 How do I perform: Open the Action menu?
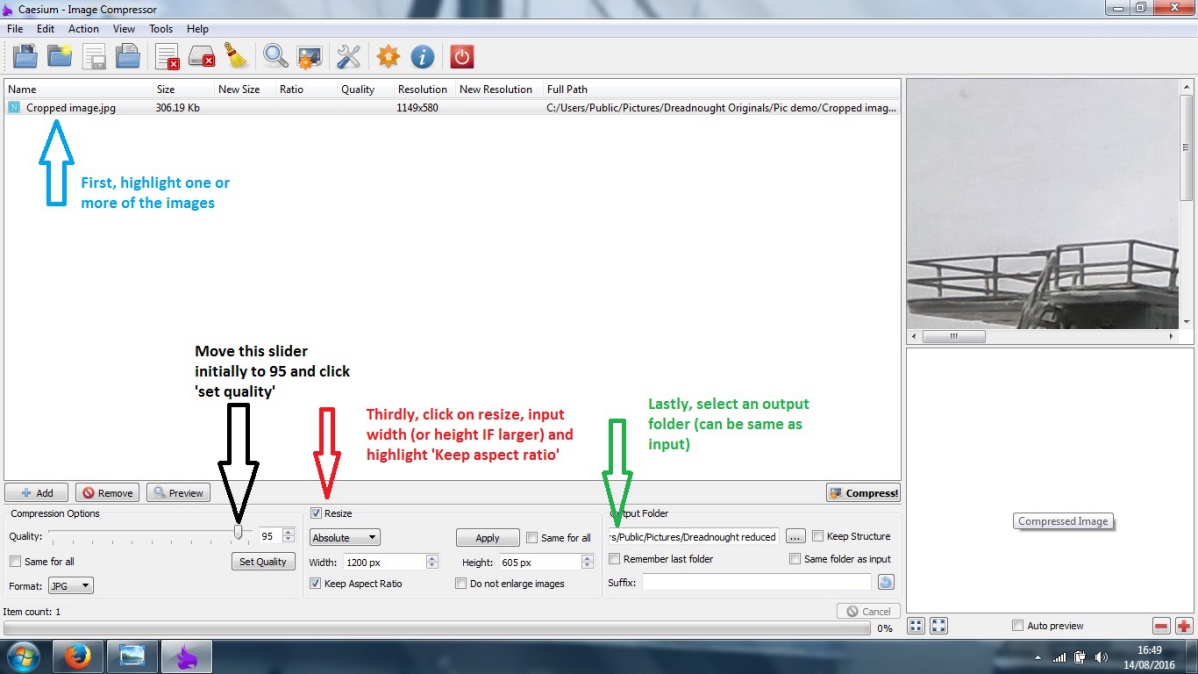click(83, 28)
